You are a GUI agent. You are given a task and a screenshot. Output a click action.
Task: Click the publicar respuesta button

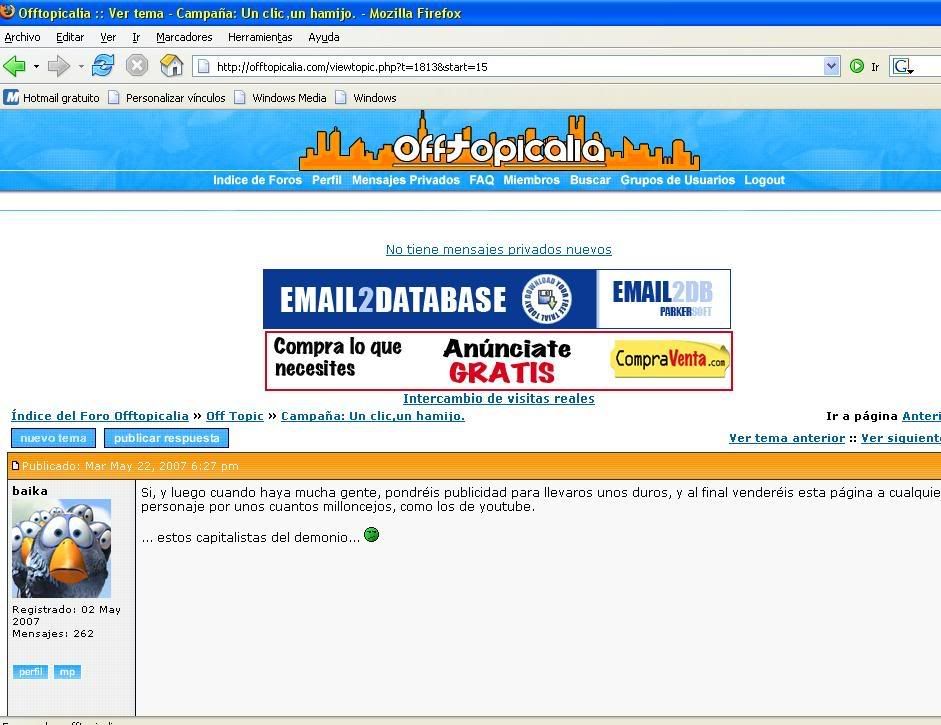pyautogui.click(x=166, y=438)
